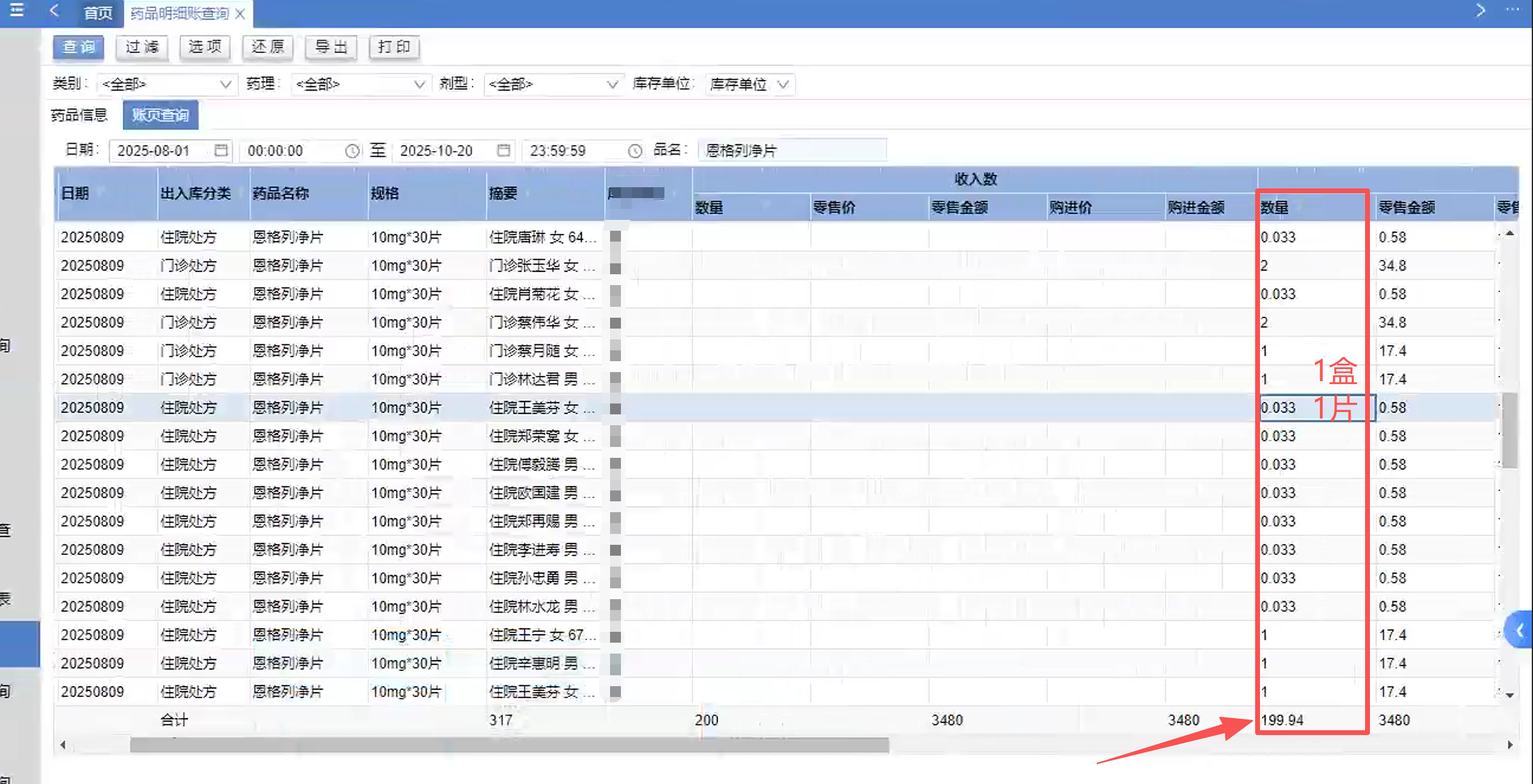1533x784 pixels.
Task: Open the end date calendar picker icon
Action: (x=503, y=150)
